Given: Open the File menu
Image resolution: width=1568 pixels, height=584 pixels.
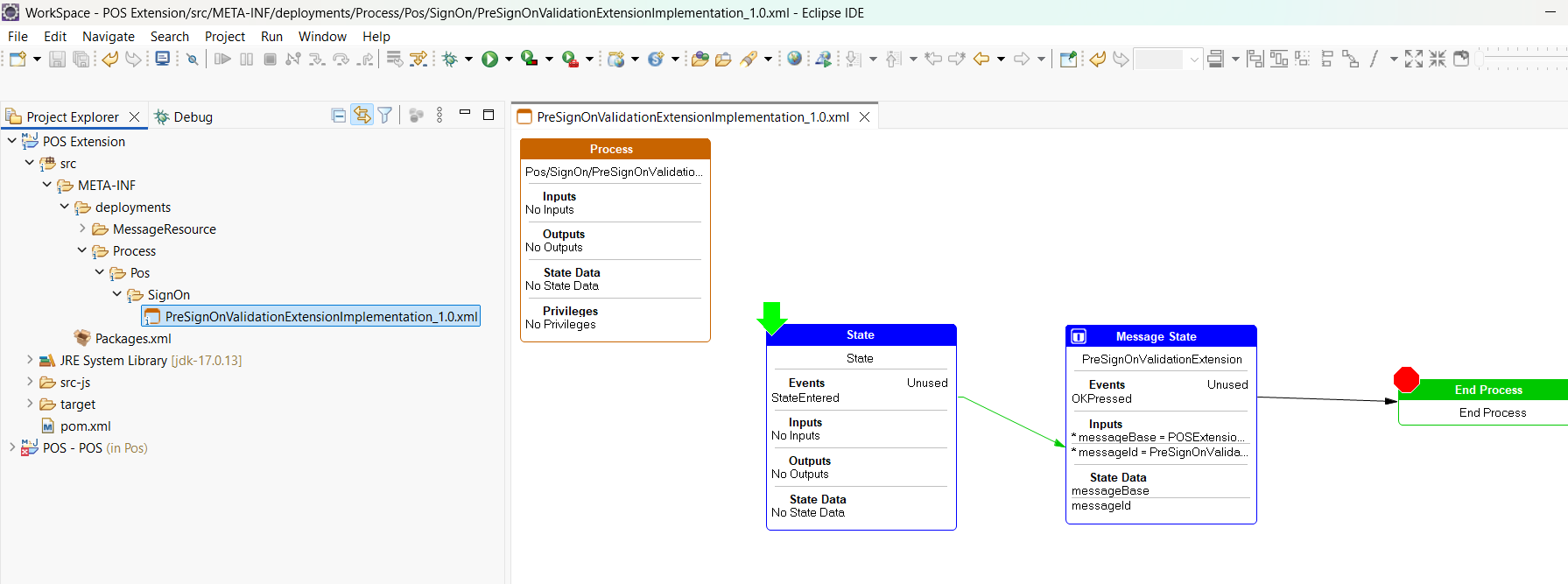Looking at the screenshot, I should tap(18, 37).
